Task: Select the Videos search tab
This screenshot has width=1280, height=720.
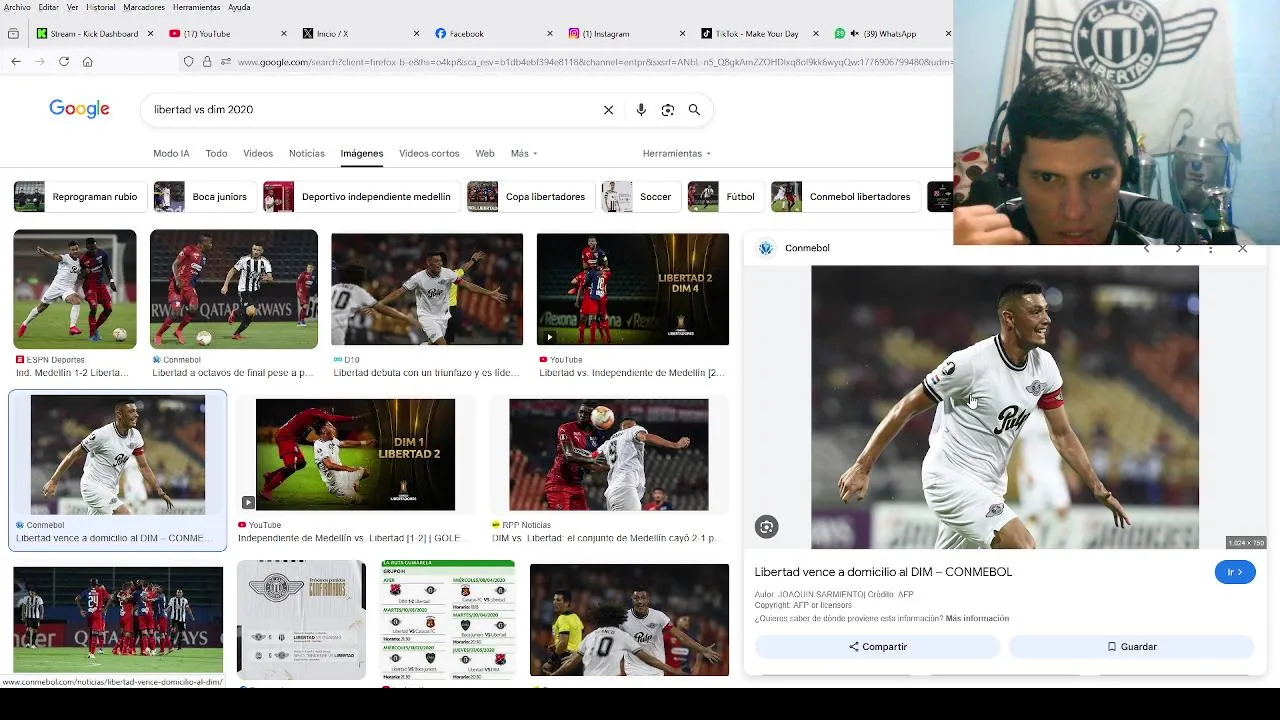Action: (x=258, y=153)
